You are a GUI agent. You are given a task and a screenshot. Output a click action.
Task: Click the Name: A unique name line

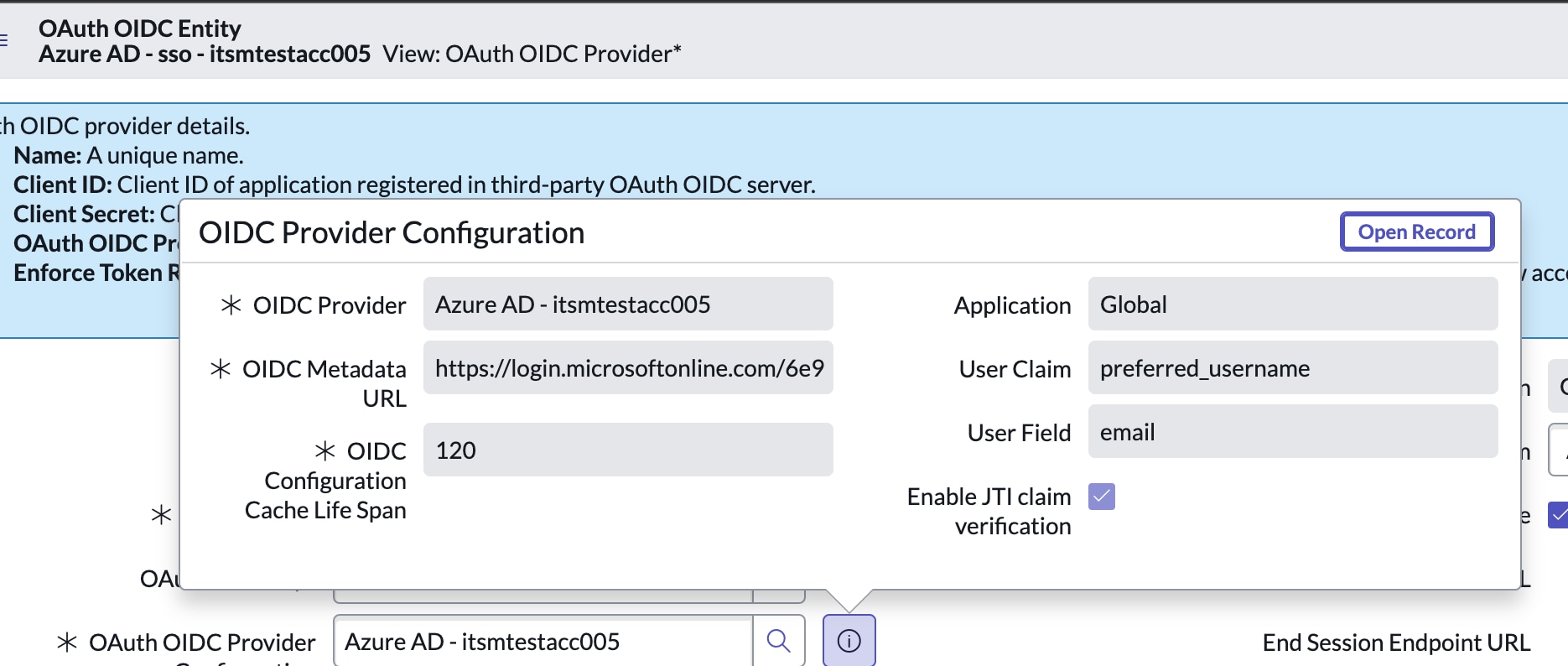[128, 155]
